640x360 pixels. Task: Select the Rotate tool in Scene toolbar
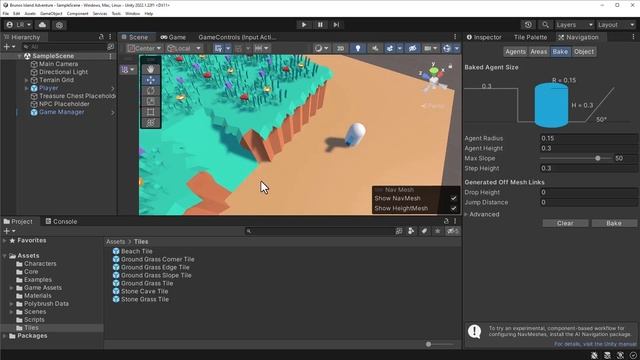tap(151, 91)
